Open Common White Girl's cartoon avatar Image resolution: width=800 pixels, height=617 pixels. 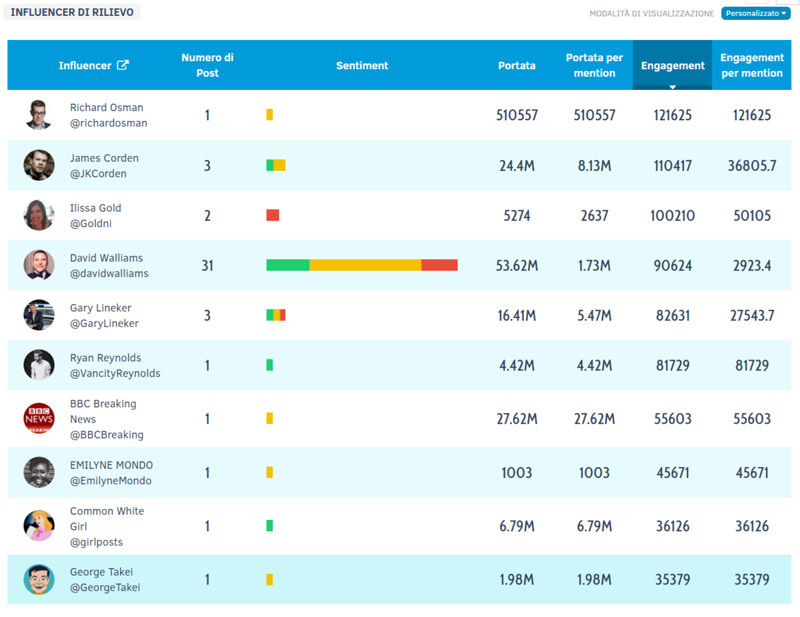tap(39, 526)
